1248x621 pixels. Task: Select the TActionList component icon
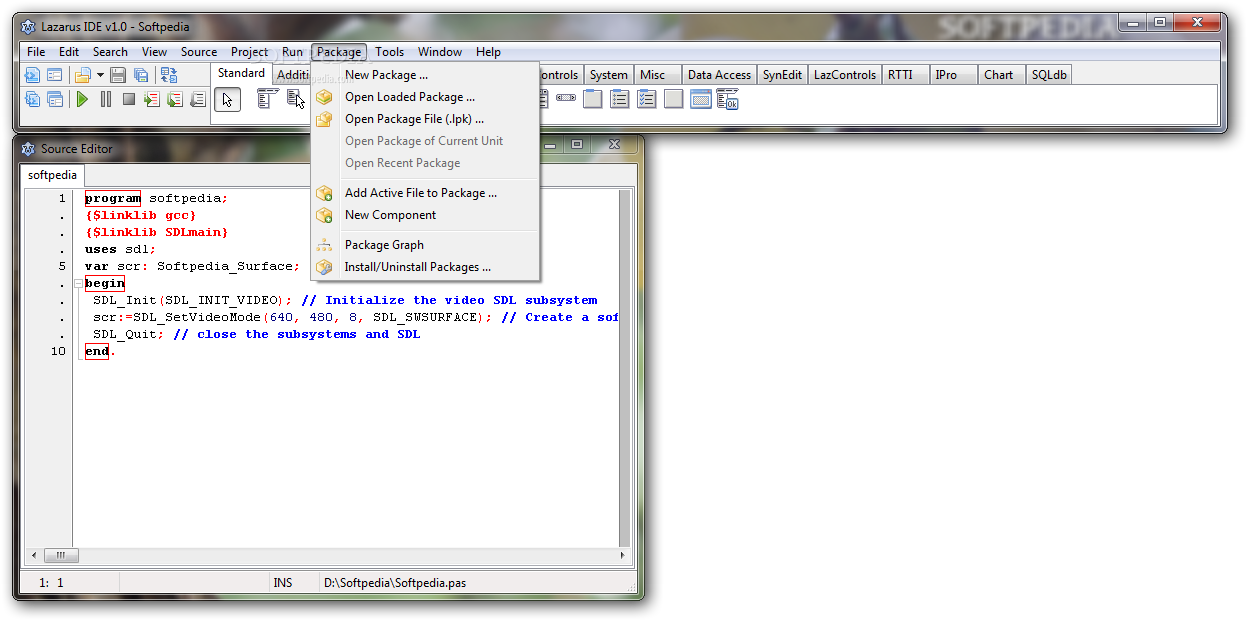pyautogui.click(x=728, y=99)
